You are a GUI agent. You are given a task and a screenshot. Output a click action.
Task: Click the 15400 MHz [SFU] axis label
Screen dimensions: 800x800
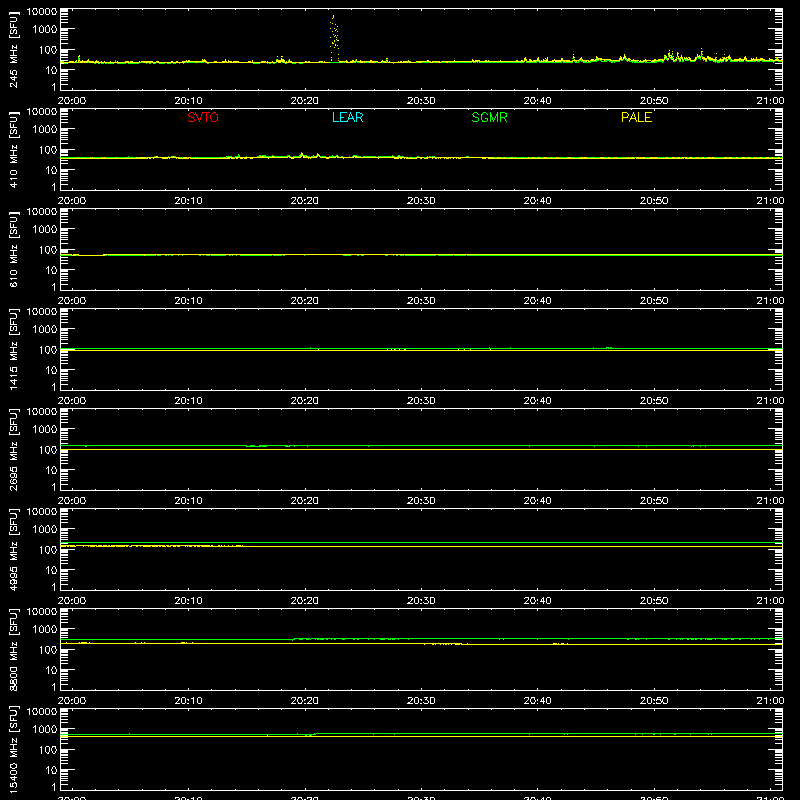(x=14, y=749)
